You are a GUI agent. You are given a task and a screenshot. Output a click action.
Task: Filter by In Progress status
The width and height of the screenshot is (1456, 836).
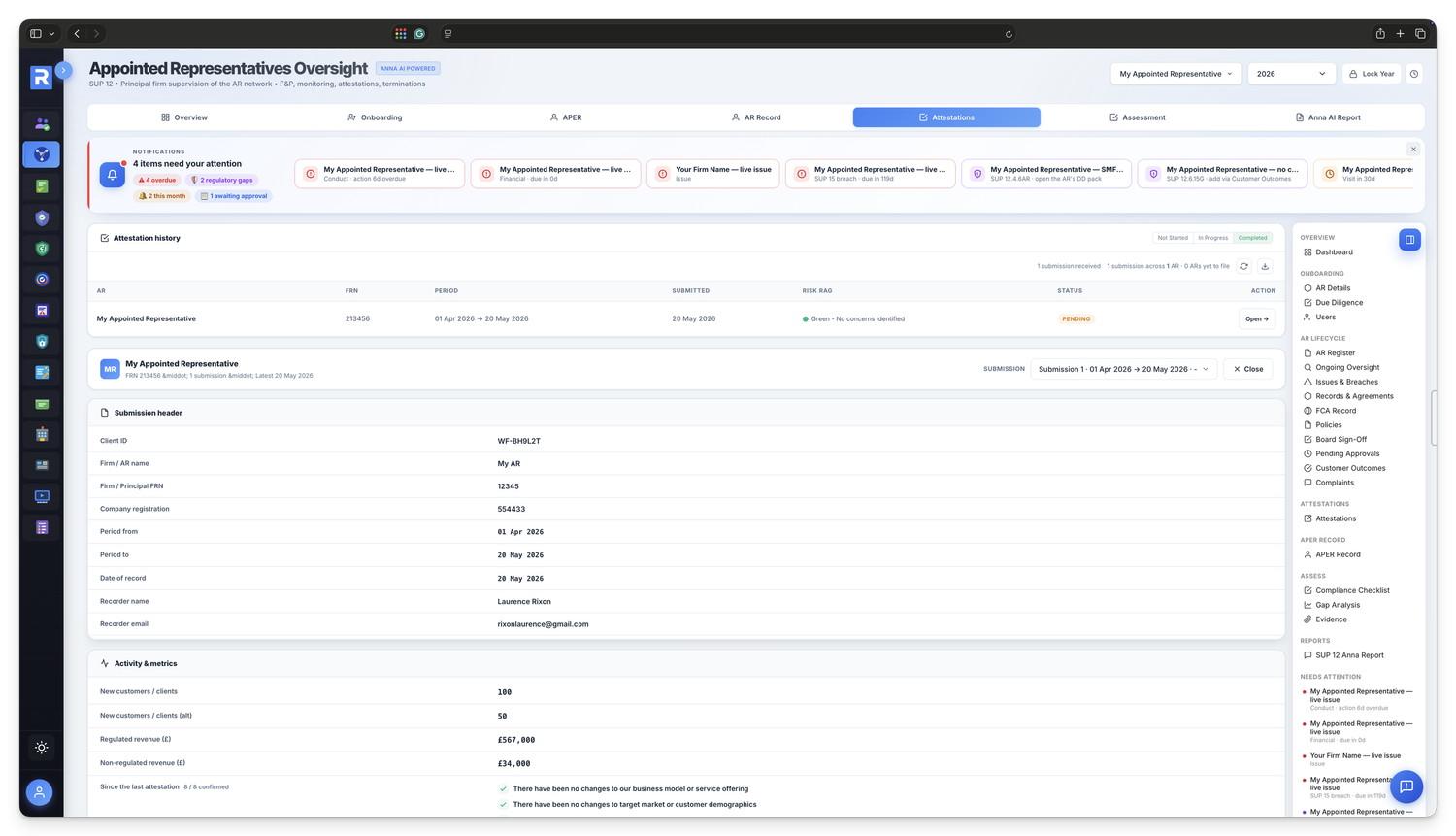(1213, 238)
